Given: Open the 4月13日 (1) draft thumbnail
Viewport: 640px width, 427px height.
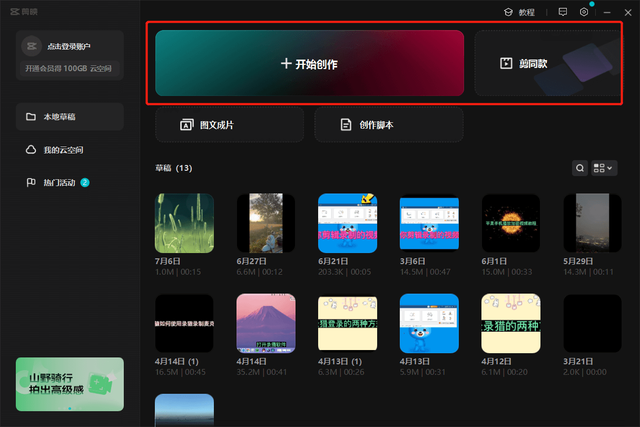Looking at the screenshot, I should pos(348,323).
